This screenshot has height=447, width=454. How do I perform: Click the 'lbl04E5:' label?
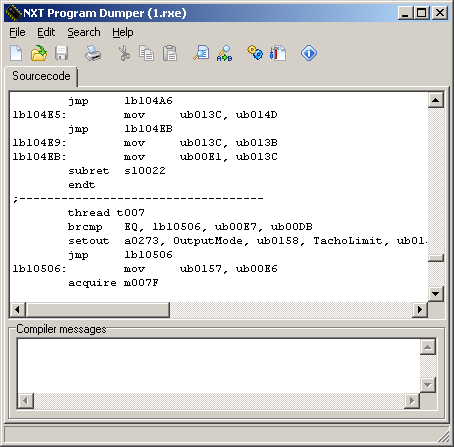39,115
